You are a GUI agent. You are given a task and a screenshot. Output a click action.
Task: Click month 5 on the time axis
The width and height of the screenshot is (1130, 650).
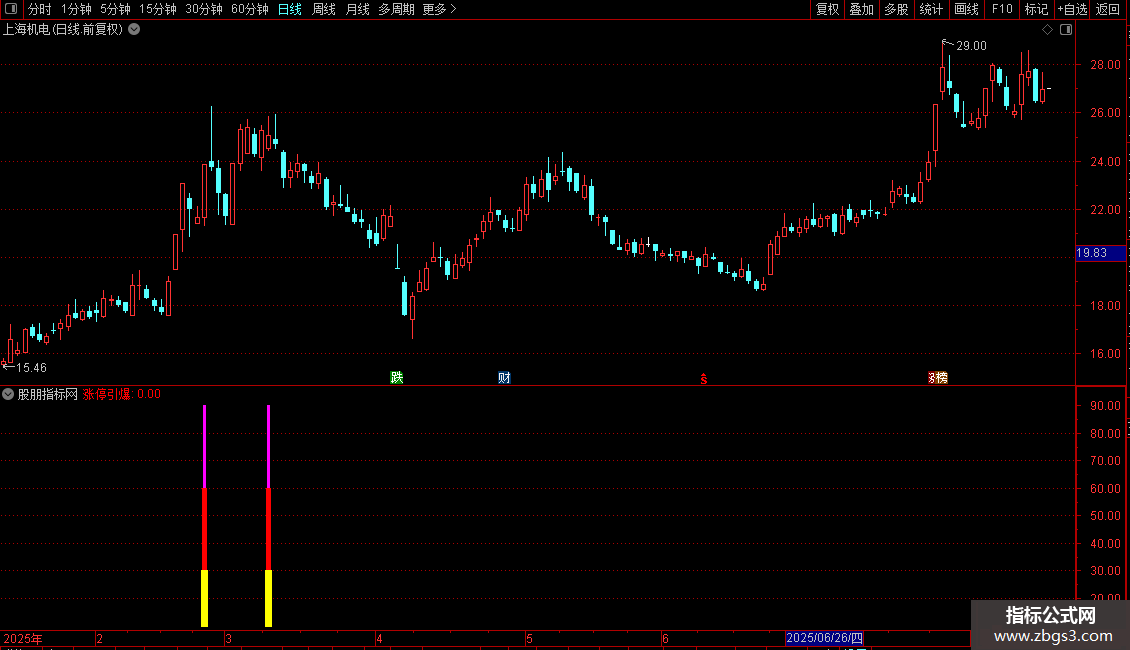tap(529, 638)
